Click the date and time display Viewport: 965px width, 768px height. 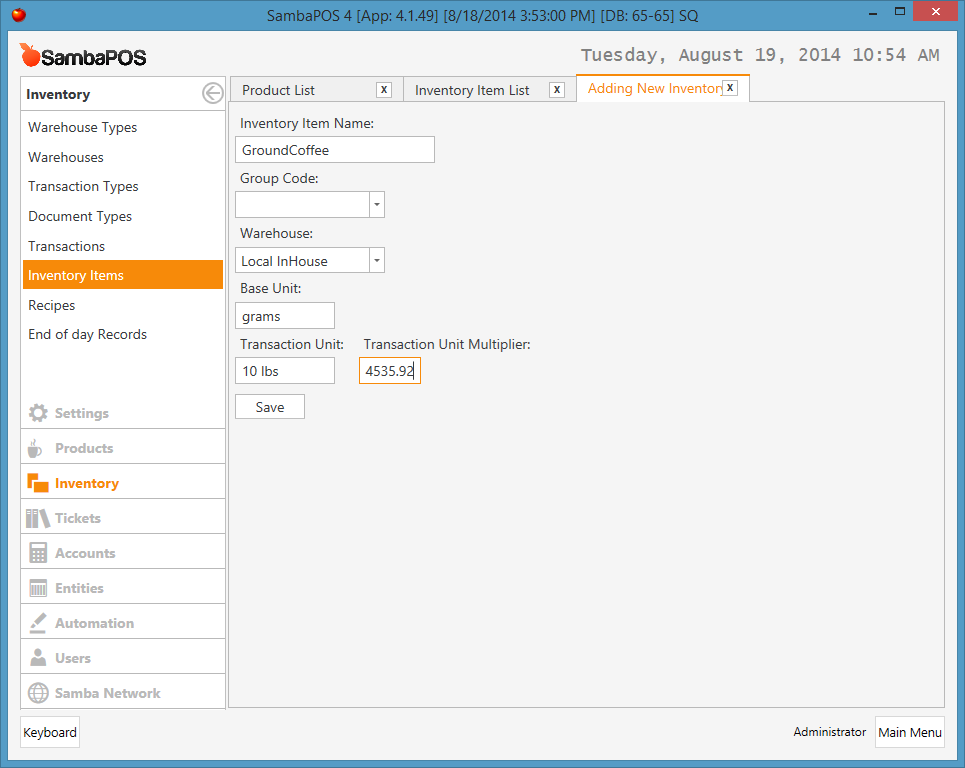point(760,55)
